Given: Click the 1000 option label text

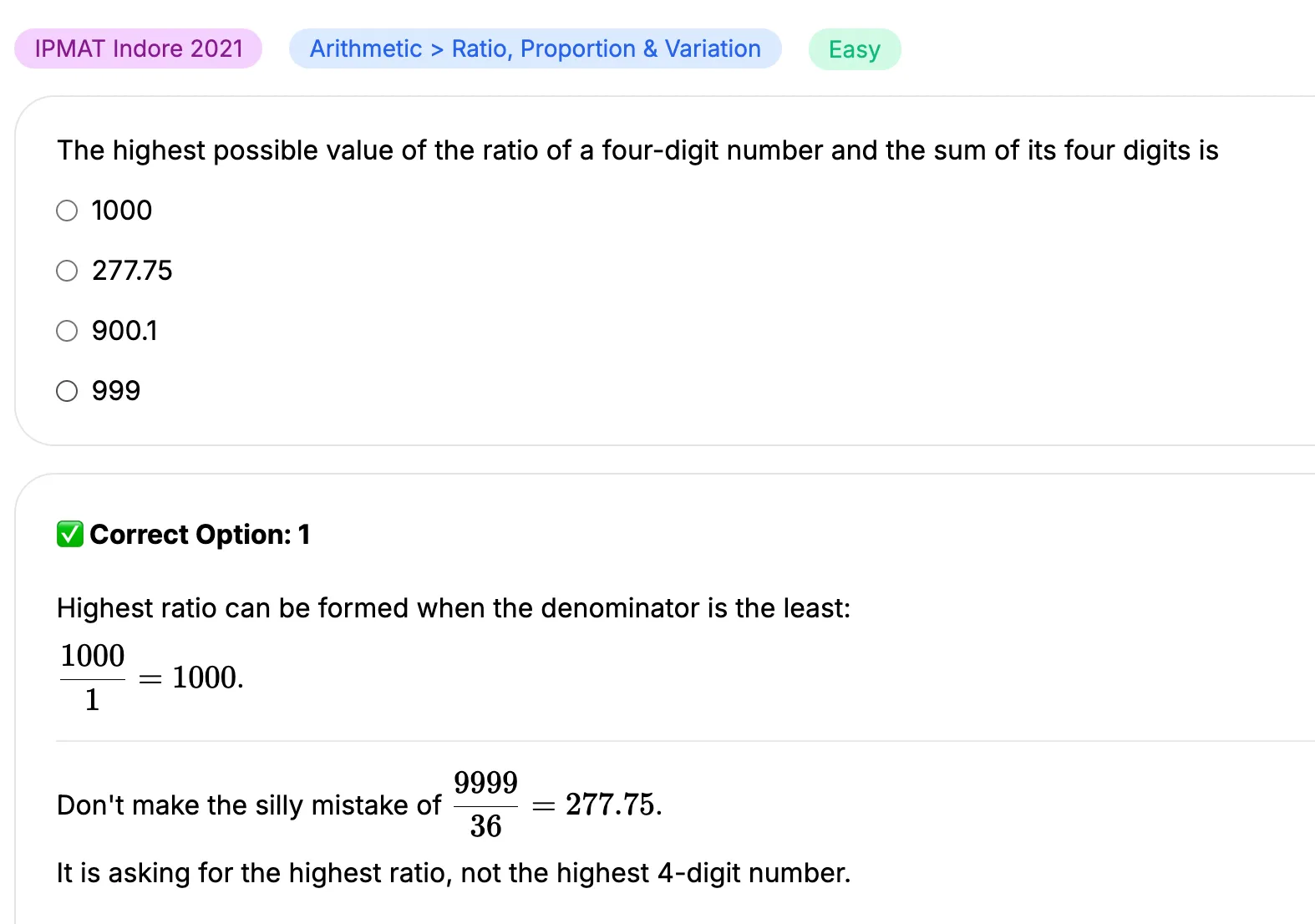Looking at the screenshot, I should coord(122,211).
